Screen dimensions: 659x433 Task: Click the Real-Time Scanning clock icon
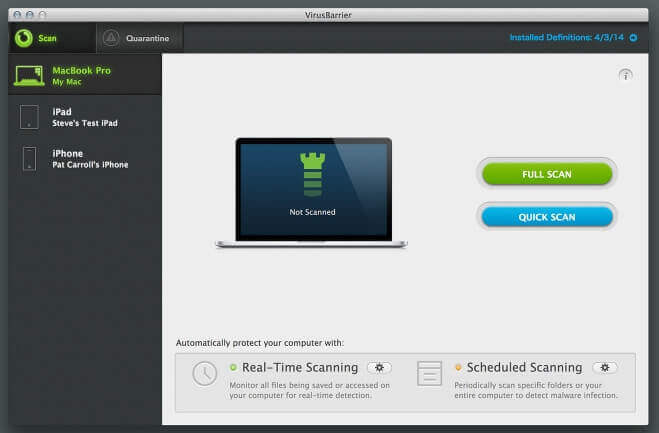tap(205, 373)
